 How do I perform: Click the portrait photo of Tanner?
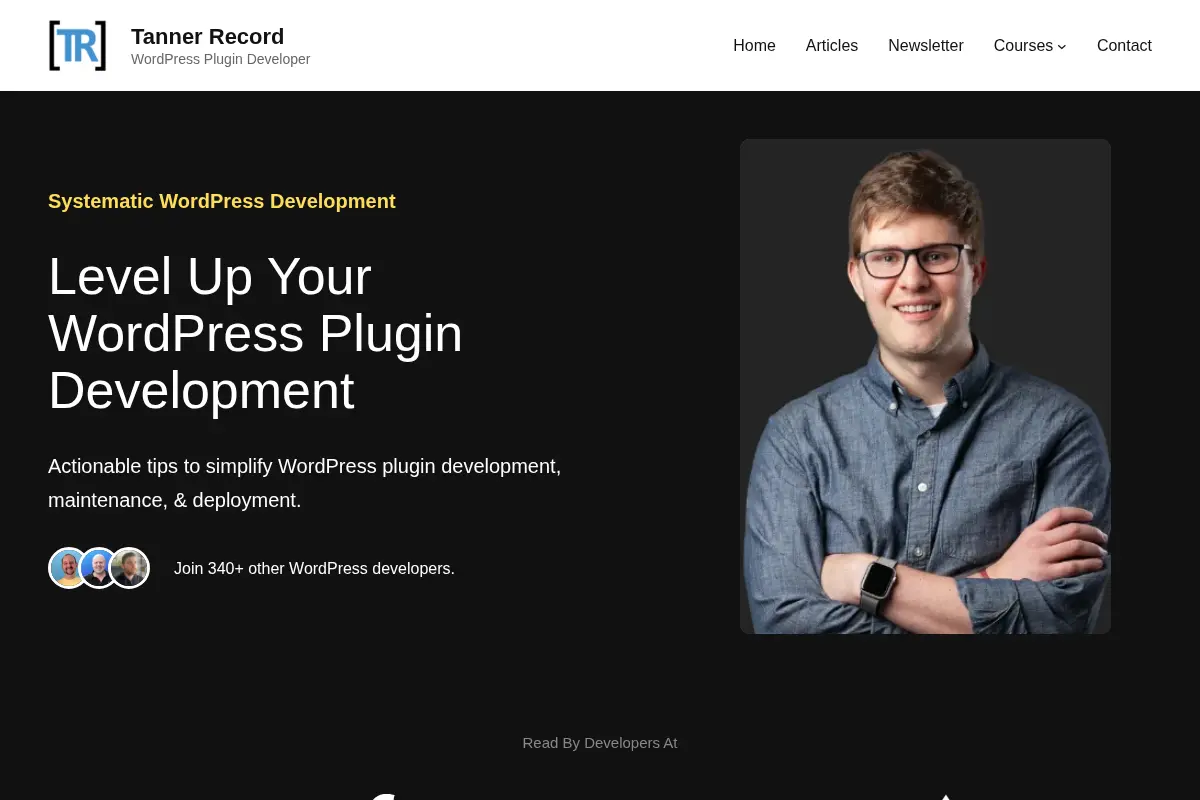(925, 386)
